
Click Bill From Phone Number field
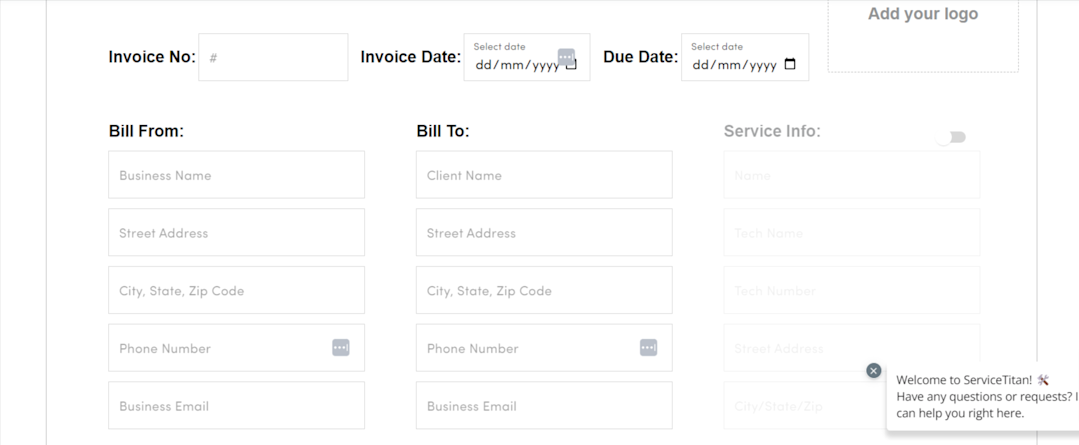tap(236, 348)
